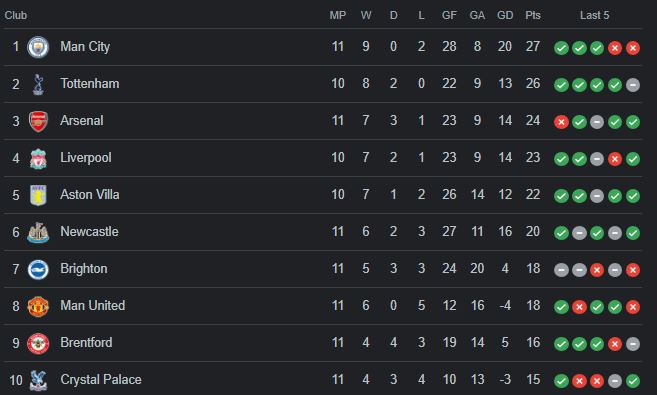
Task: Select the Last 5 column header
Action: pos(594,15)
